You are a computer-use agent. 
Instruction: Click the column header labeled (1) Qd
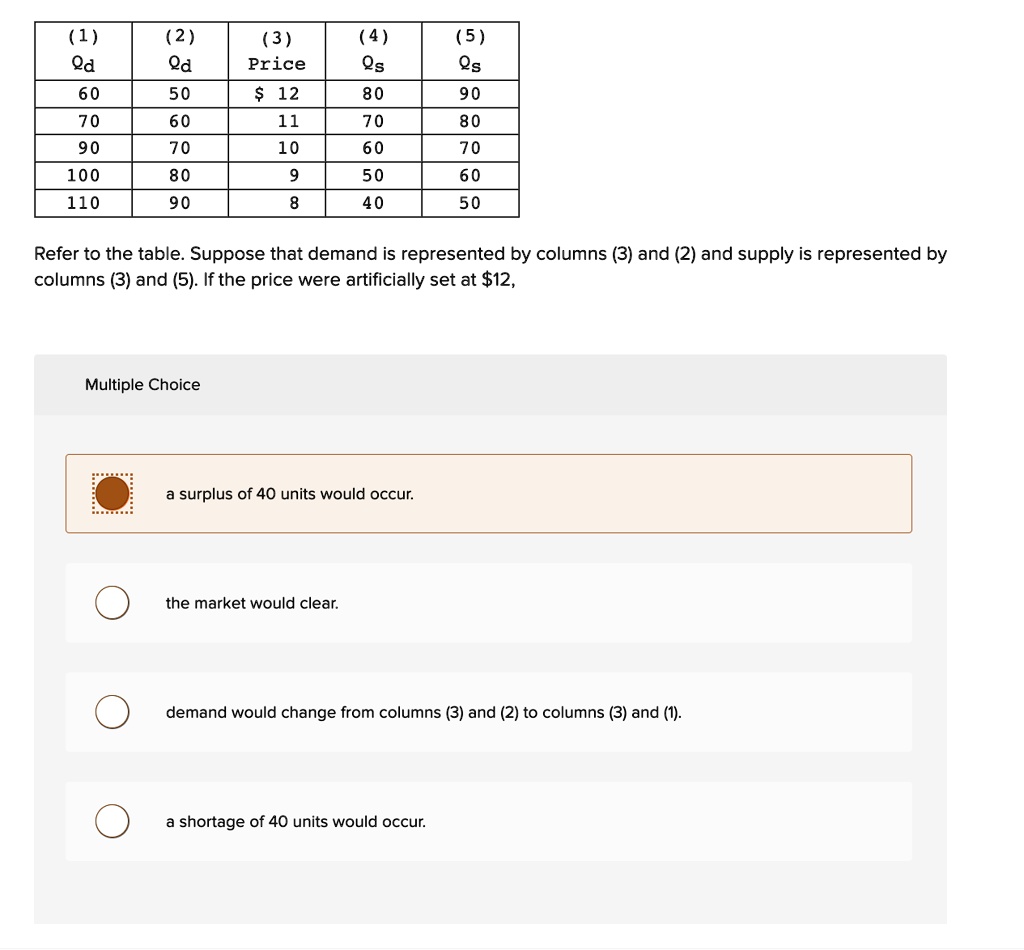click(83, 50)
